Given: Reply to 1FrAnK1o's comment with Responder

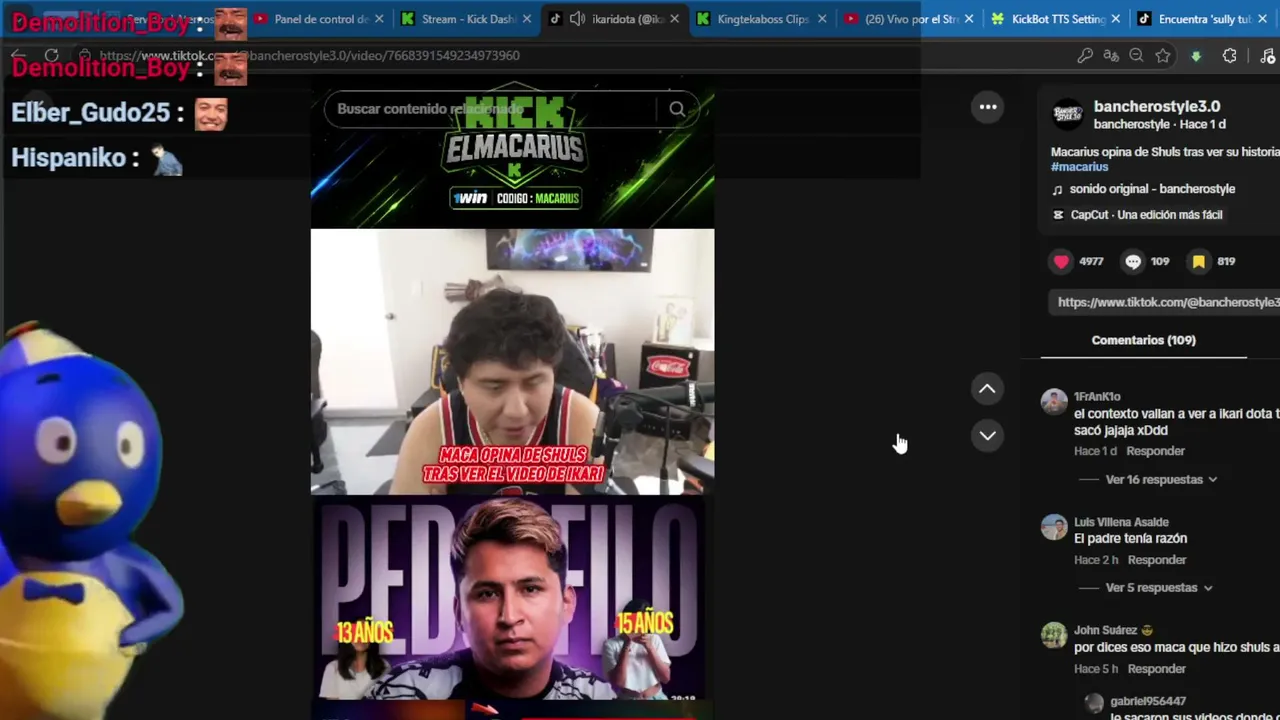Looking at the screenshot, I should coord(1155,451).
